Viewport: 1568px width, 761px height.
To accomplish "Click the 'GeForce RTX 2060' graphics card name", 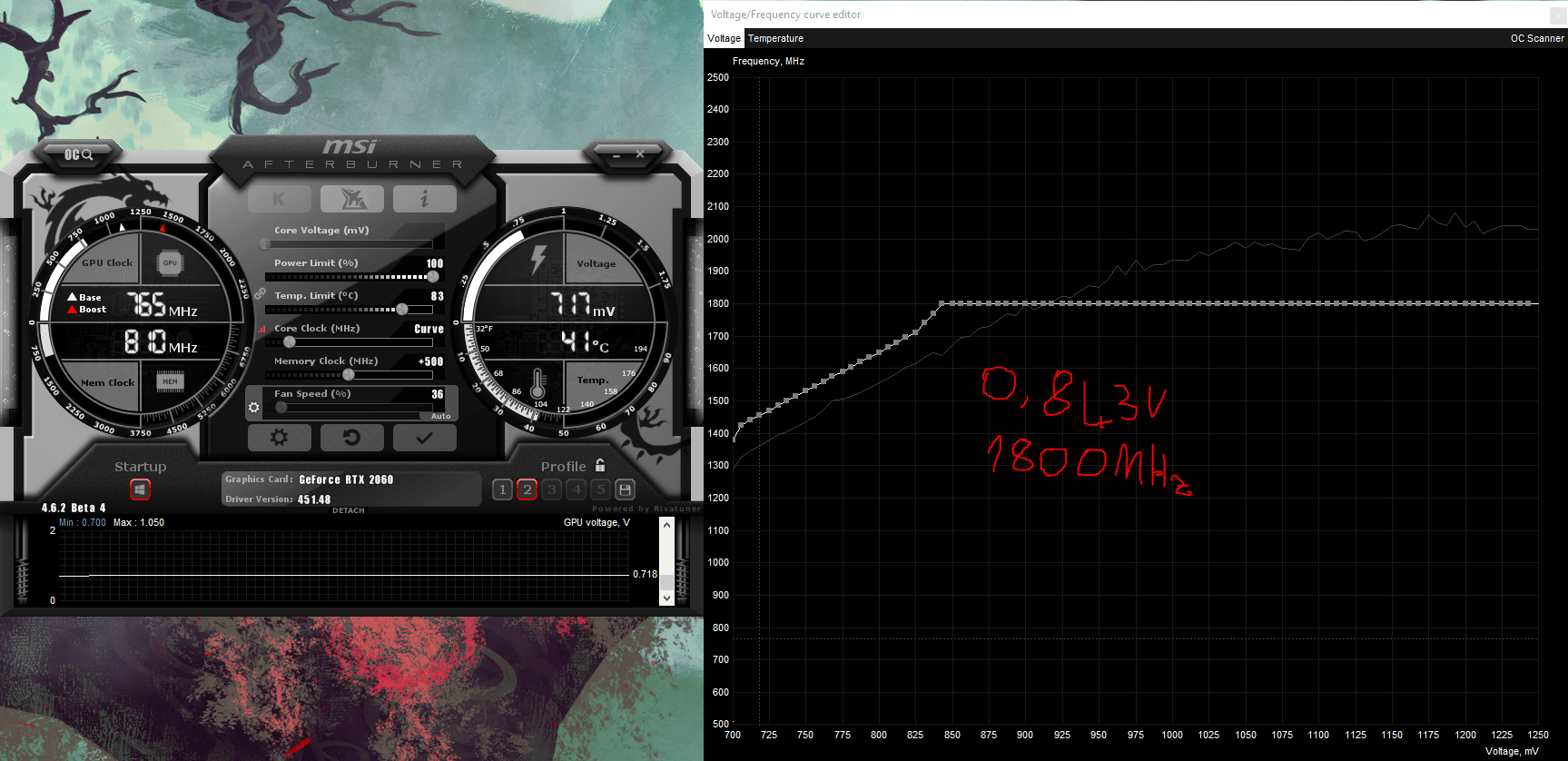I will tap(346, 479).
